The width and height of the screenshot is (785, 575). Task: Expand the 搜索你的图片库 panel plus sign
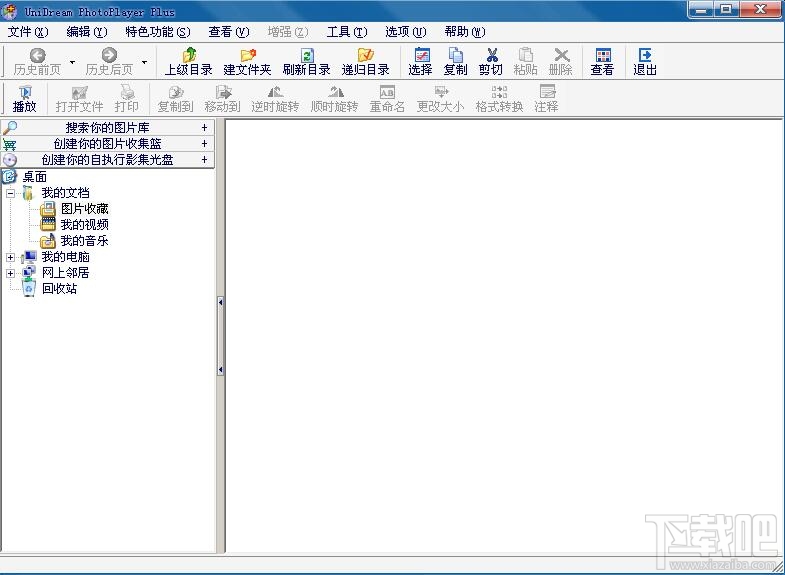click(x=204, y=128)
